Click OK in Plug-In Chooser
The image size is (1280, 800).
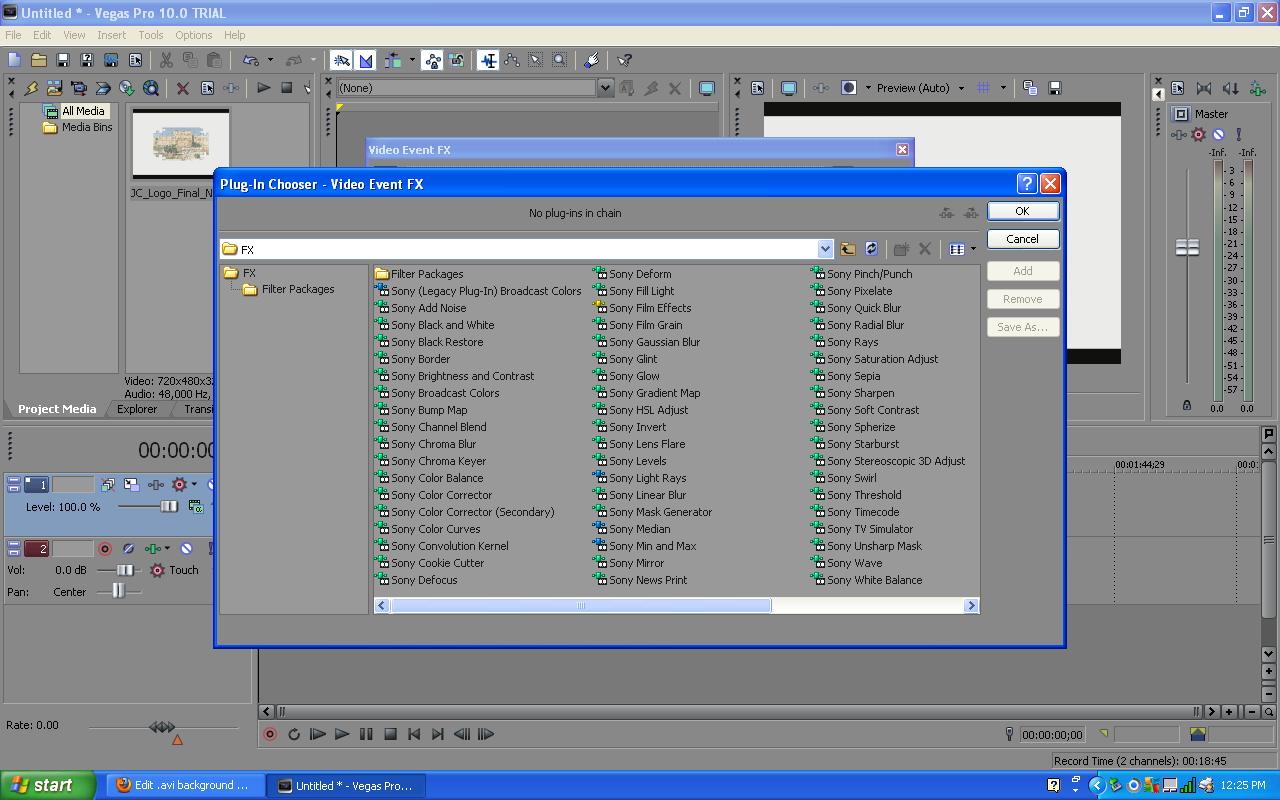click(x=1022, y=211)
